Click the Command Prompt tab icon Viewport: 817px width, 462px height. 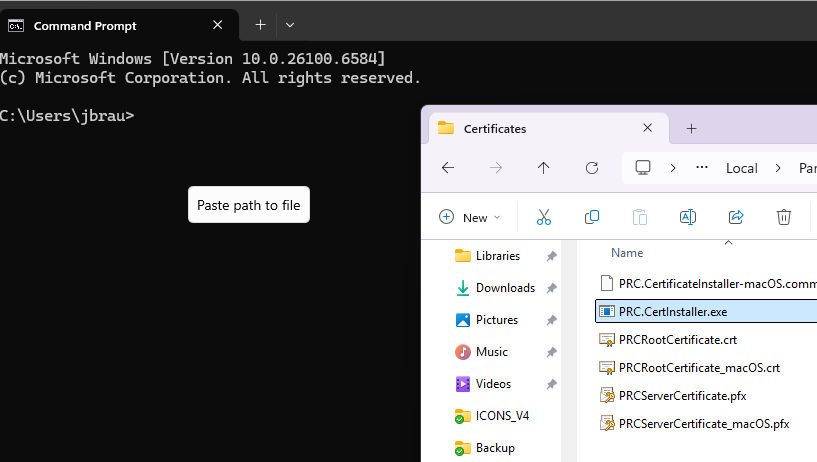(x=16, y=25)
